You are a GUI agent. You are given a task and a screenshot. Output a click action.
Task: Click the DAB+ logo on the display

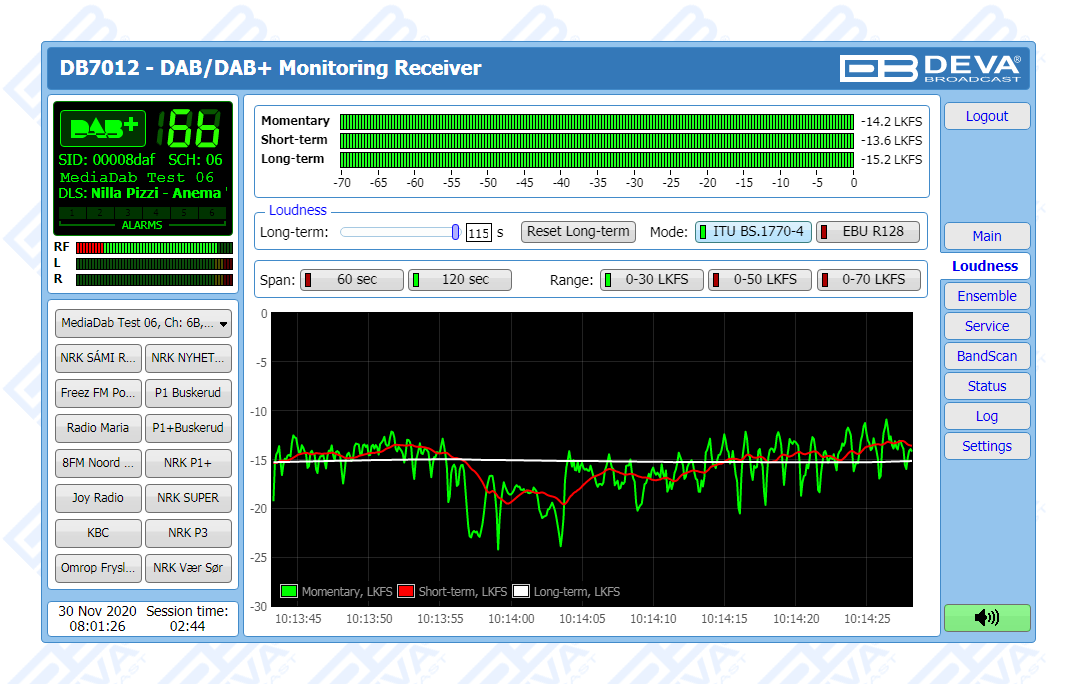click(x=103, y=129)
